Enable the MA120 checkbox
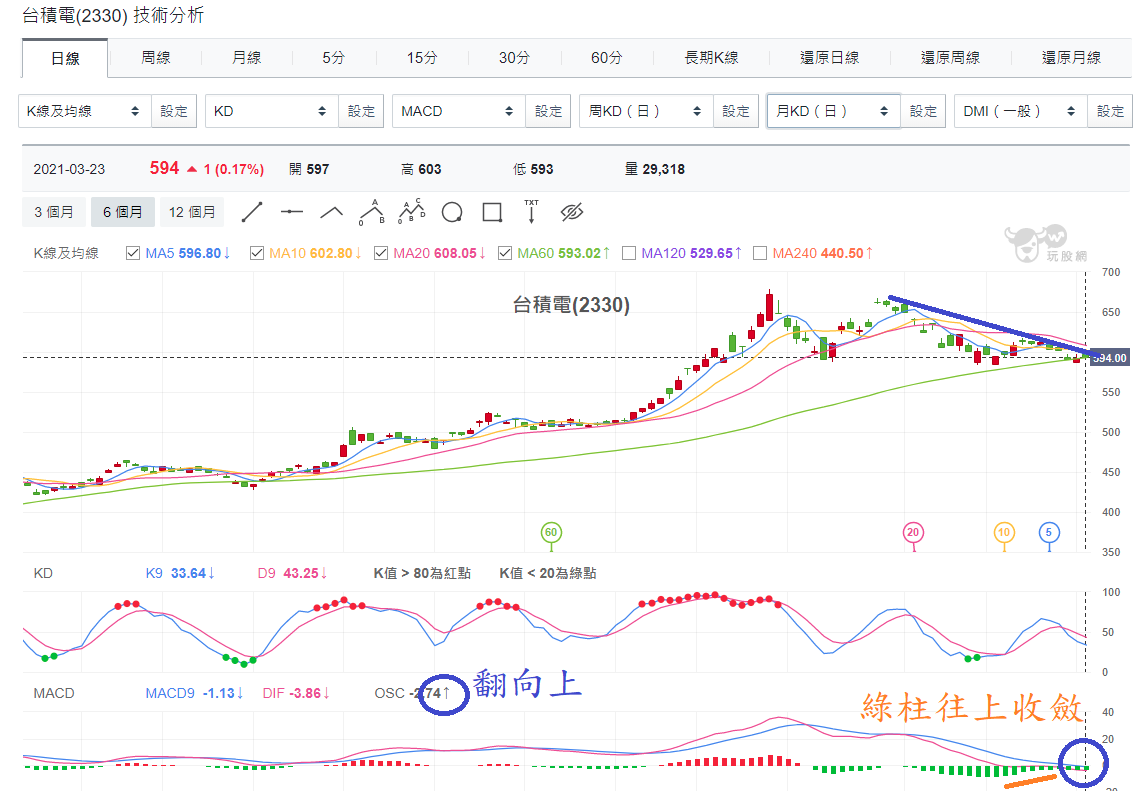This screenshot has width=1146, height=791. 629,254
